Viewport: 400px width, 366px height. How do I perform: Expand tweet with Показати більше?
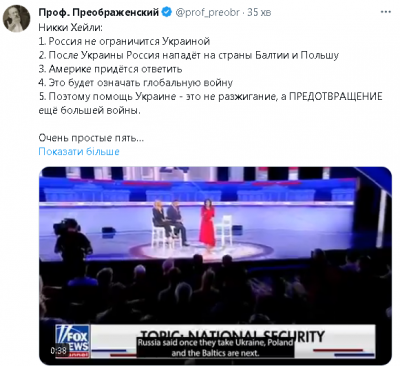point(79,151)
